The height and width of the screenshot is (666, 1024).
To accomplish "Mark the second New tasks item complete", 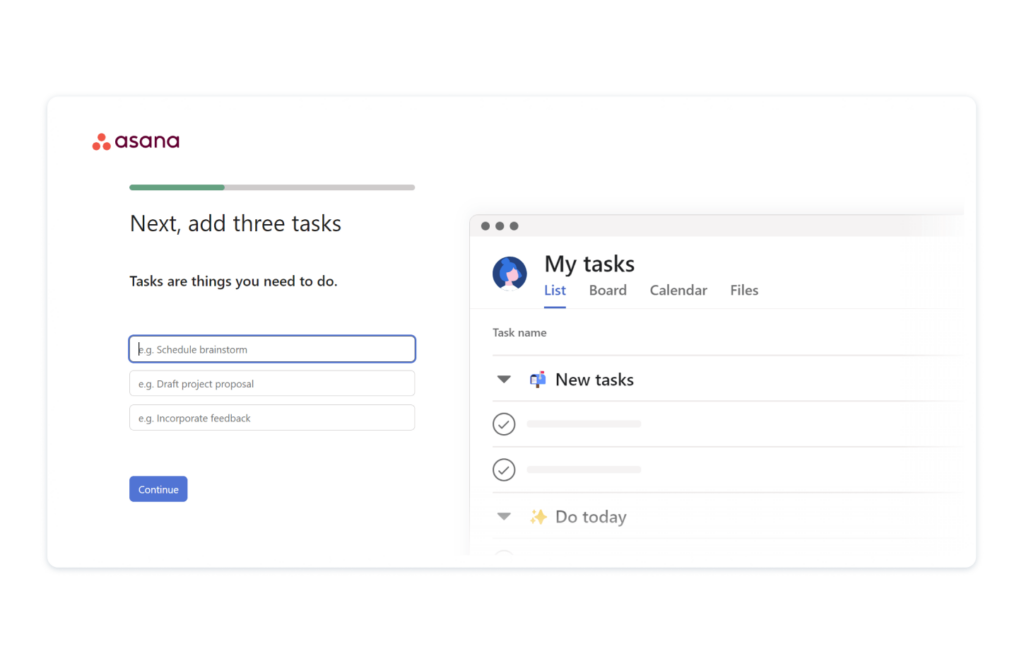I will click(504, 469).
